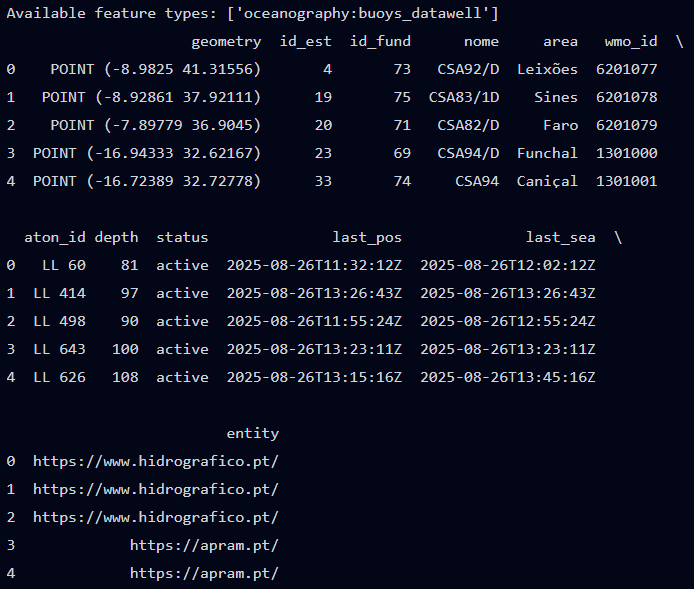Click the timestamp 2025-08-26T12:02:12Z
694x589 pixels.
[x=508, y=265]
